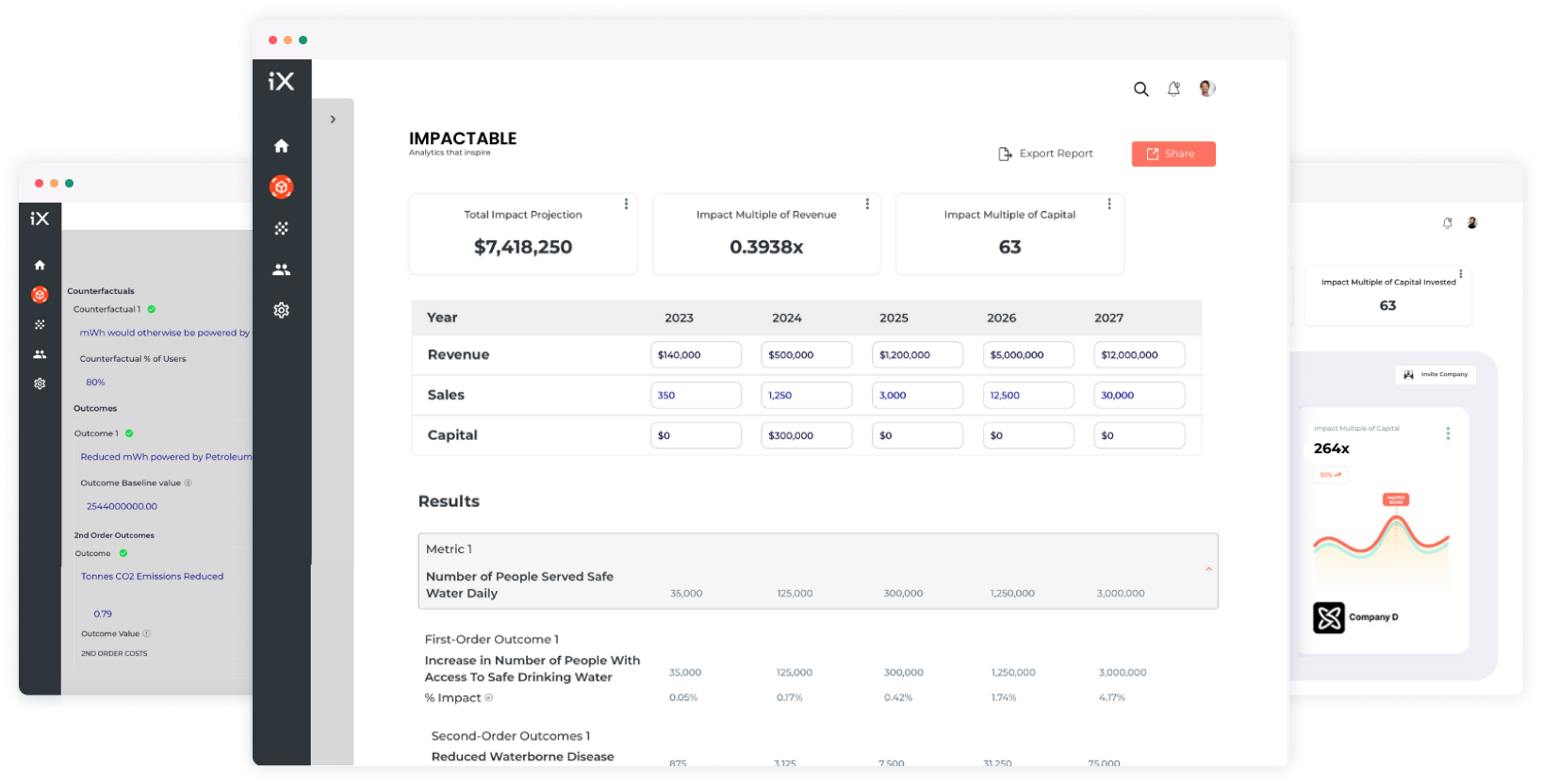Screen dimensions: 1542x784
Task: Edit the 2025 Sales field 3,000
Action: coord(917,396)
